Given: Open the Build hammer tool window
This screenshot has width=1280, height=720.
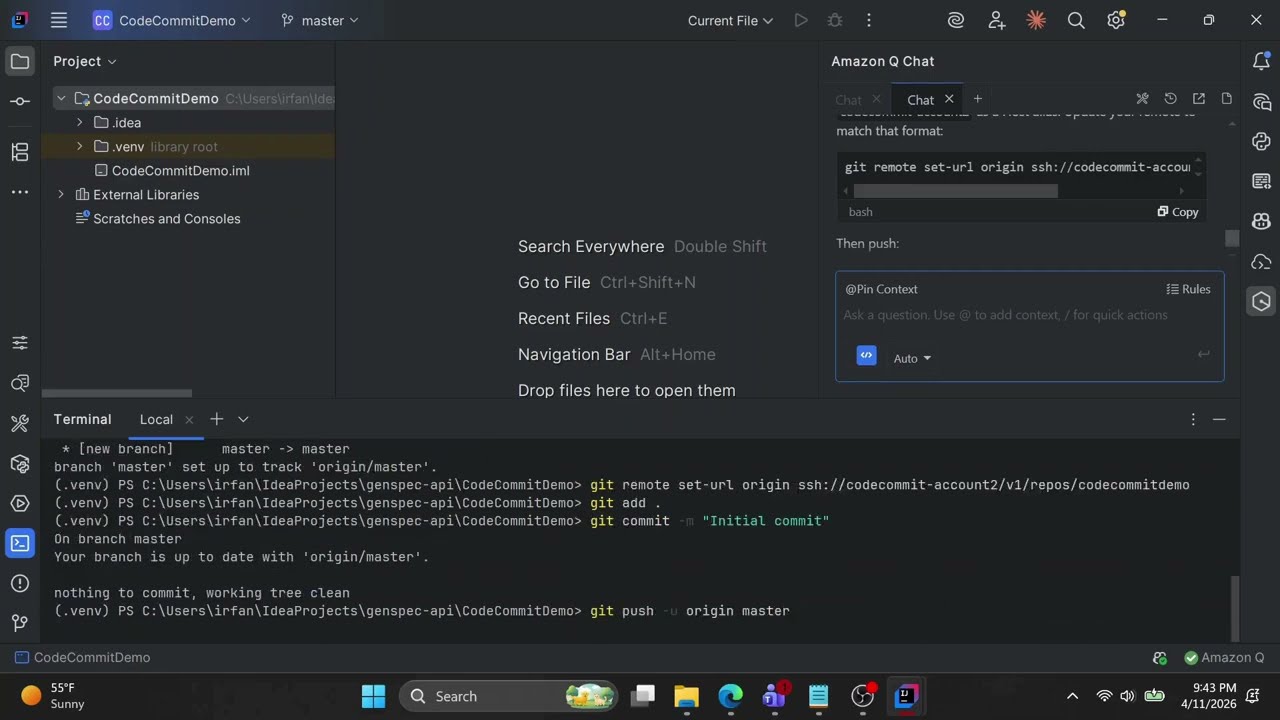Looking at the screenshot, I should tap(20, 423).
